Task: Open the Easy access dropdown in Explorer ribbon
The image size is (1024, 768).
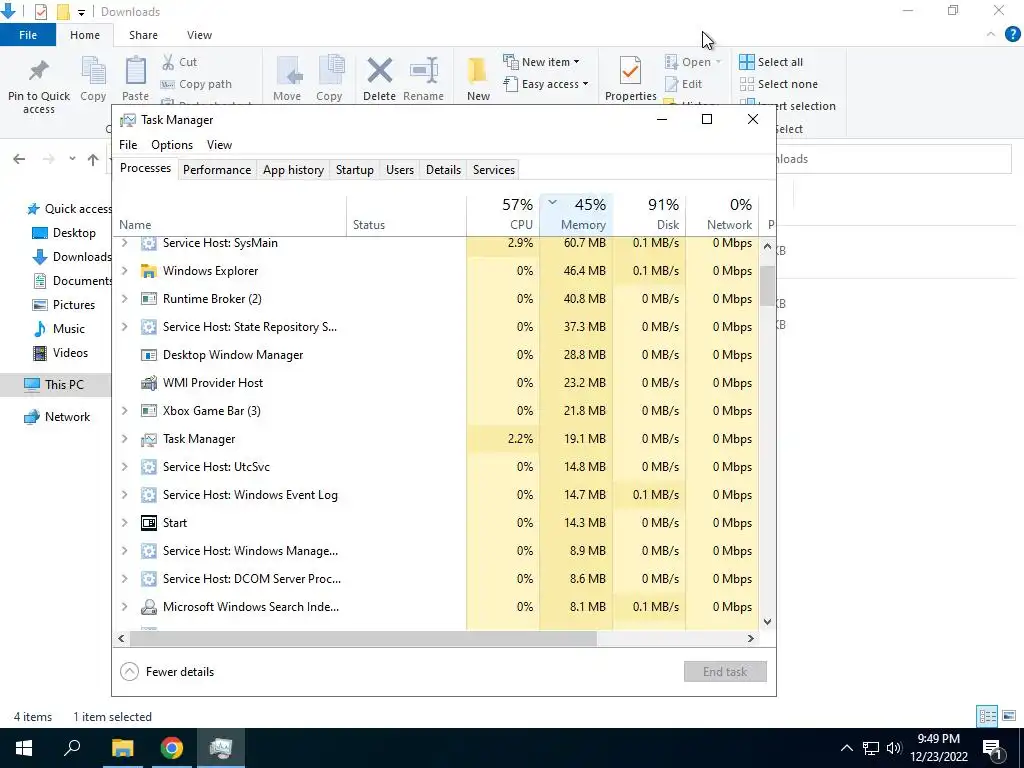Action: (x=546, y=84)
